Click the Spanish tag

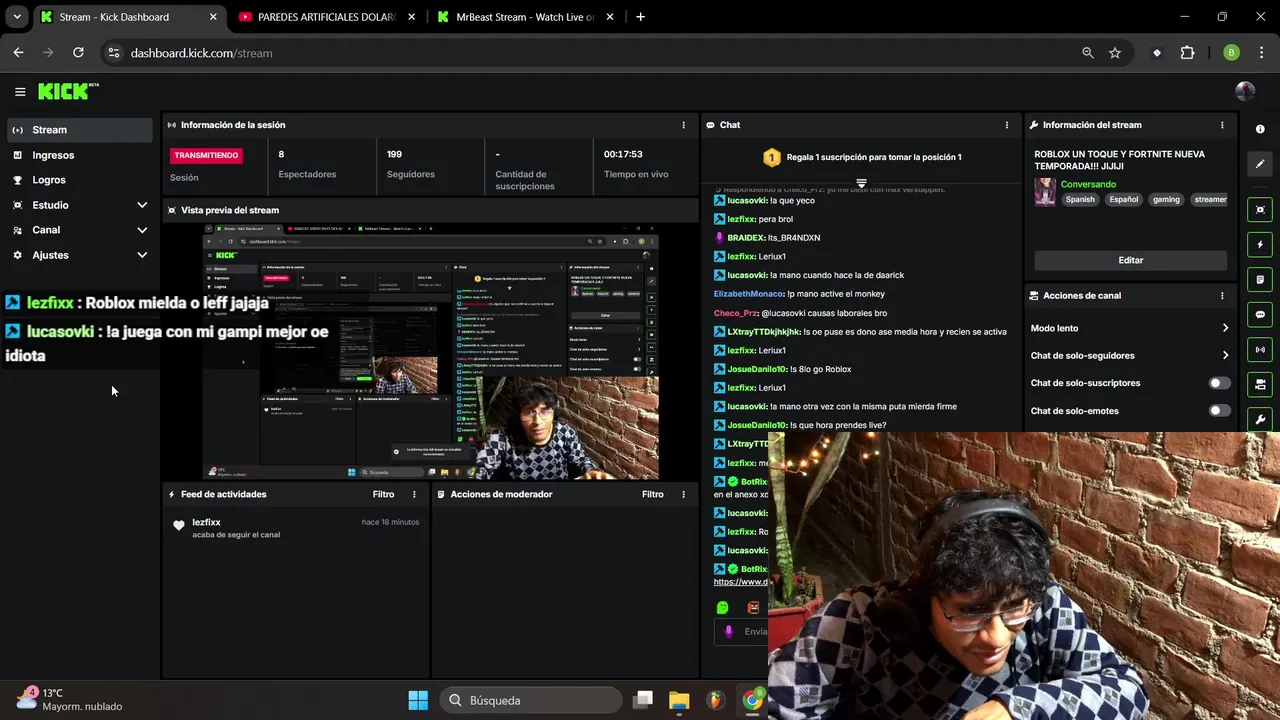click(1080, 199)
